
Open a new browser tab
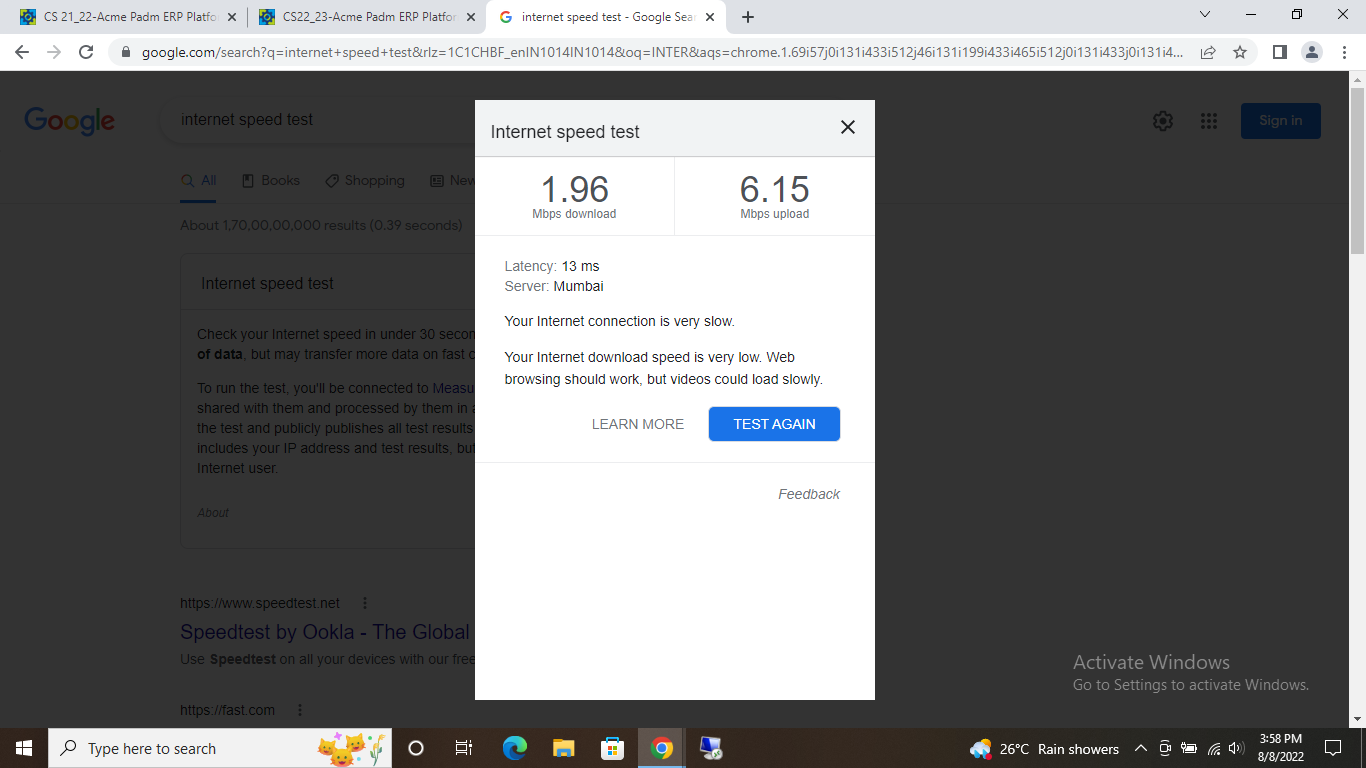pos(748,17)
